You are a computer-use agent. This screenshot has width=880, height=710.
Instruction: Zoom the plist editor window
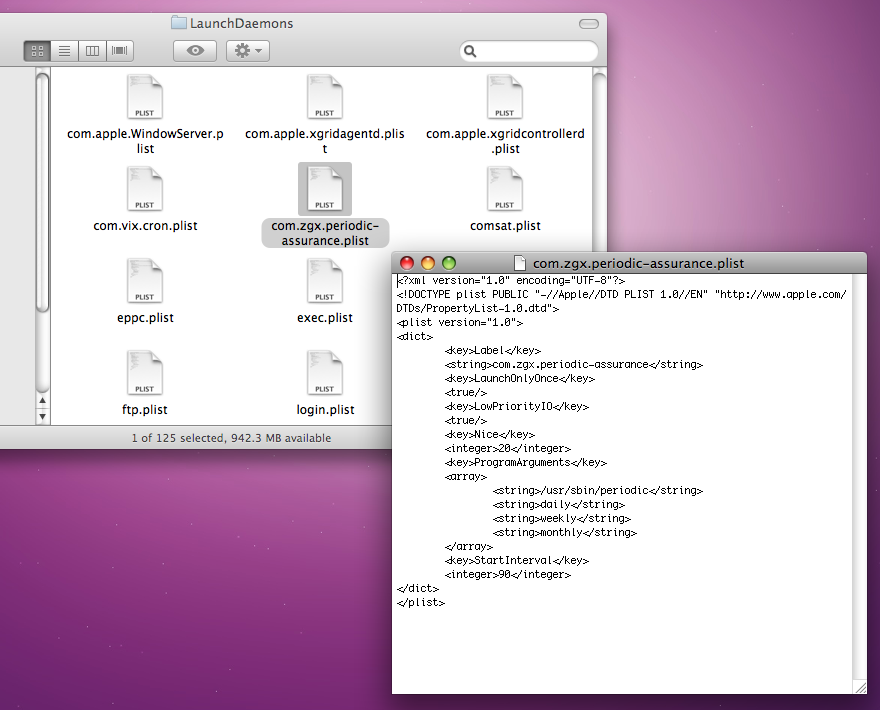[449, 263]
